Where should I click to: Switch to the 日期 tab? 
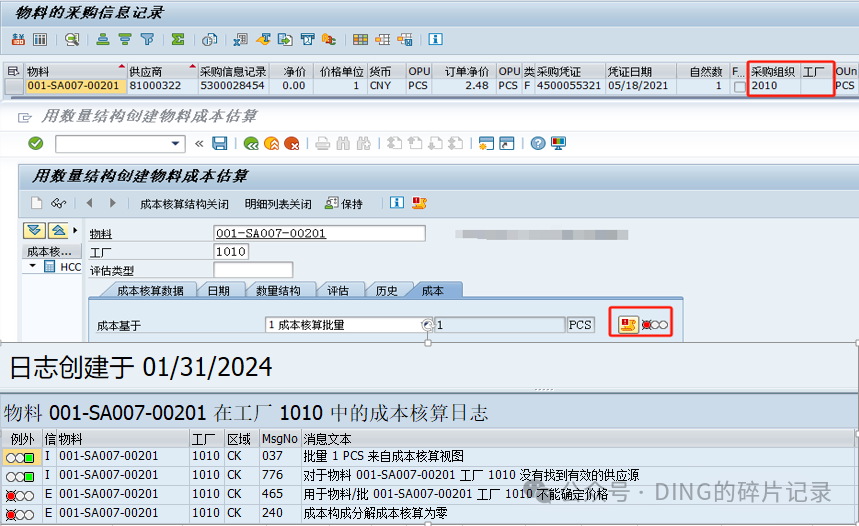coord(219,290)
